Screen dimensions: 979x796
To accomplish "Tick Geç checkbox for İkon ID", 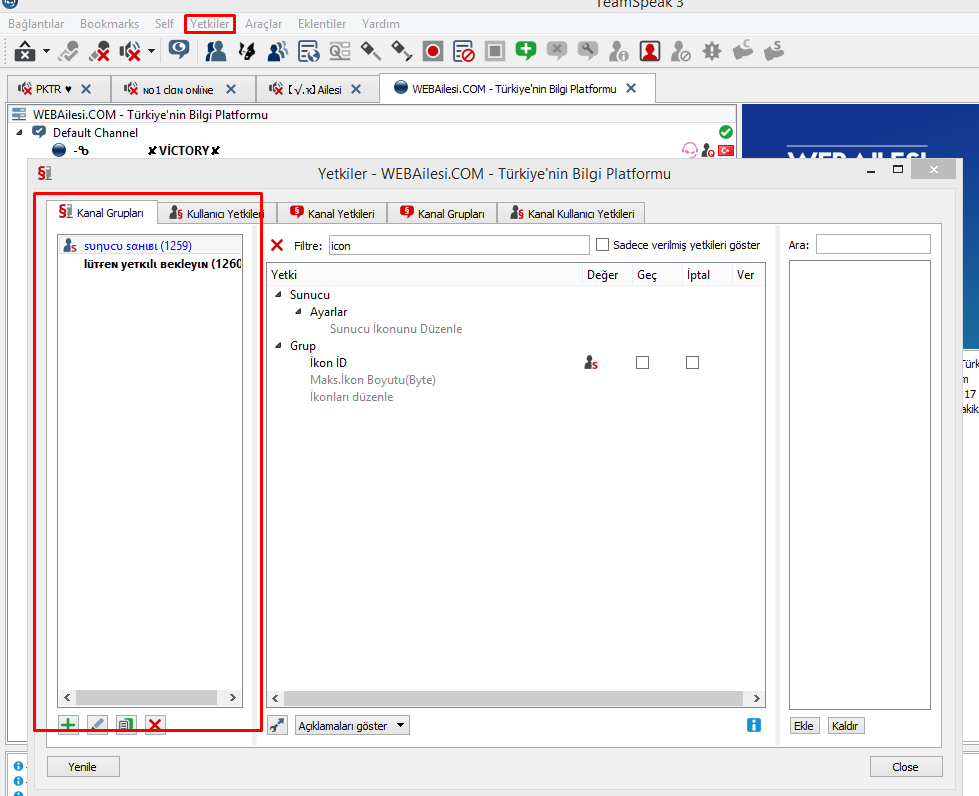I will (642, 363).
